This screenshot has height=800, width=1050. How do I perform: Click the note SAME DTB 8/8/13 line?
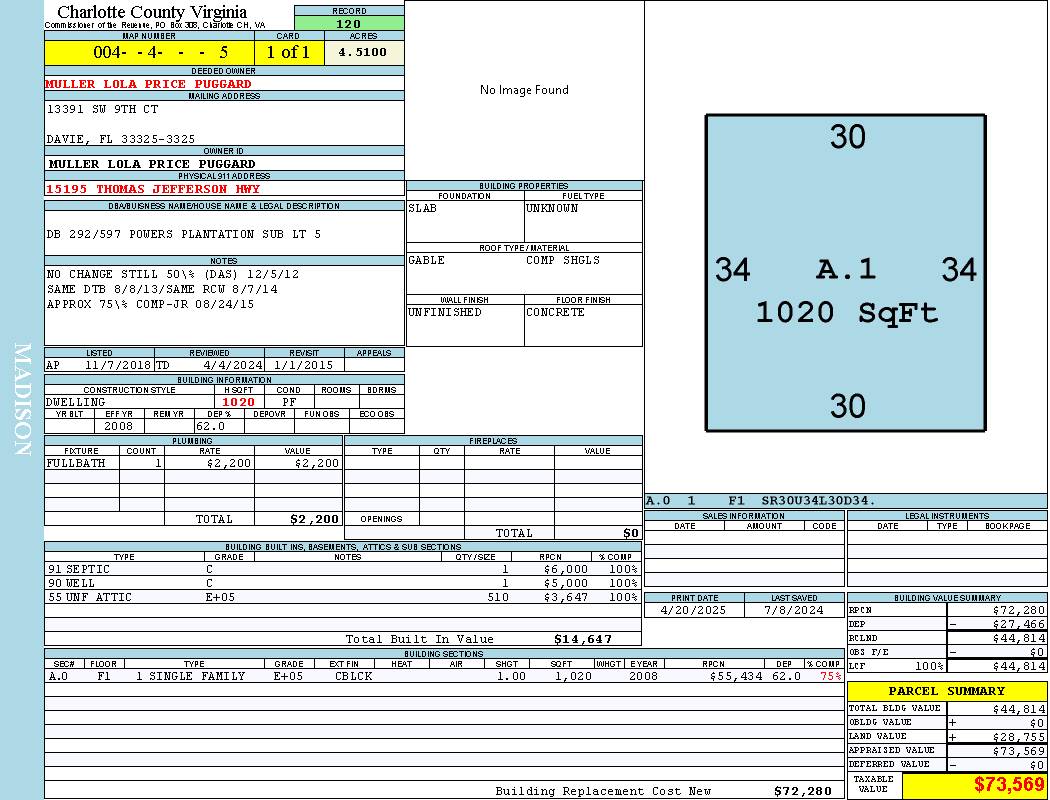(162, 289)
